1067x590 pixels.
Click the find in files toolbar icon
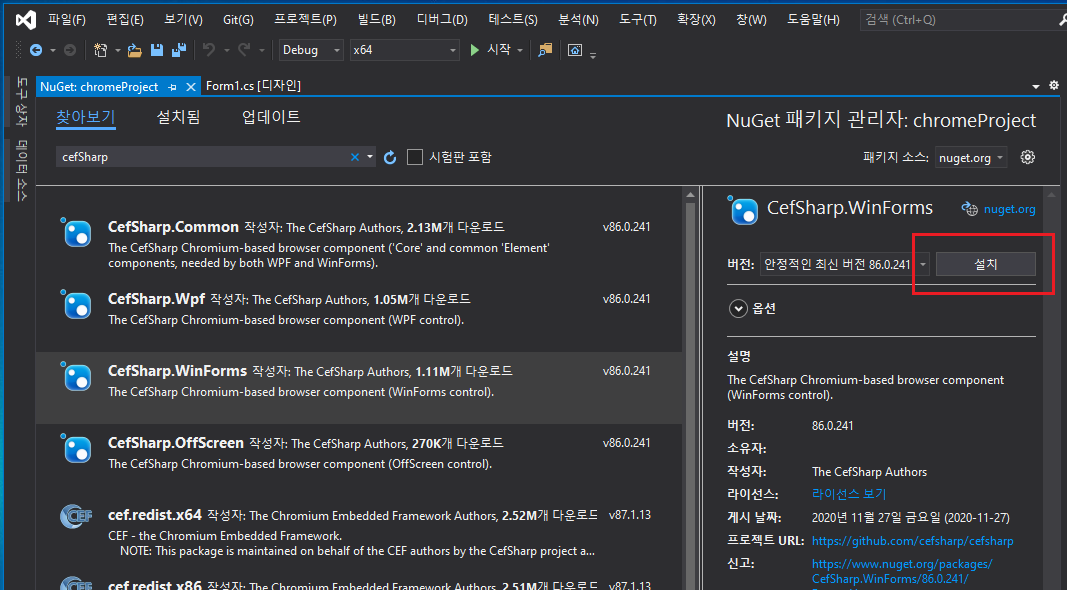pyautogui.click(x=545, y=50)
